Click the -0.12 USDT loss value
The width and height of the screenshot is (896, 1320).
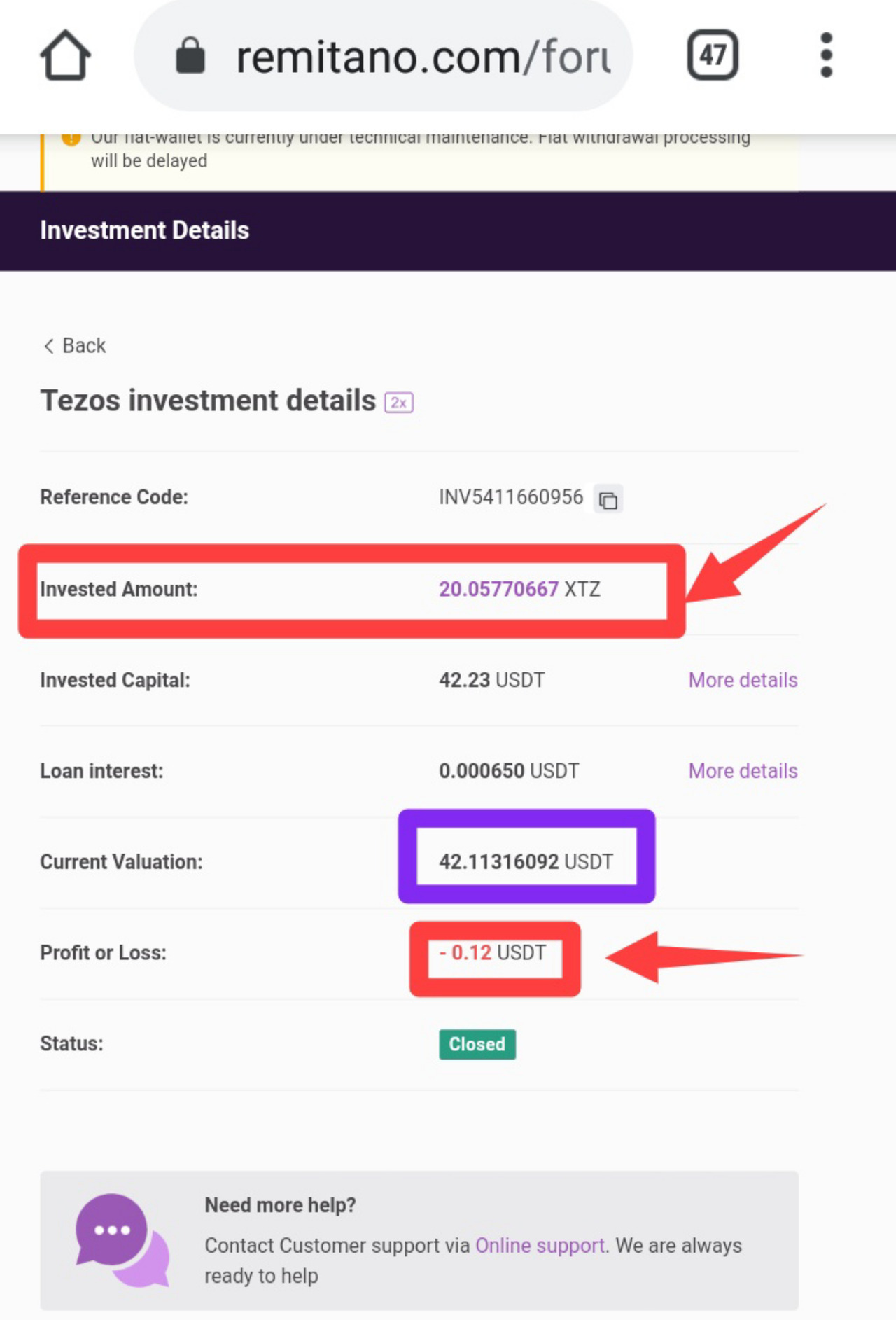coord(492,952)
